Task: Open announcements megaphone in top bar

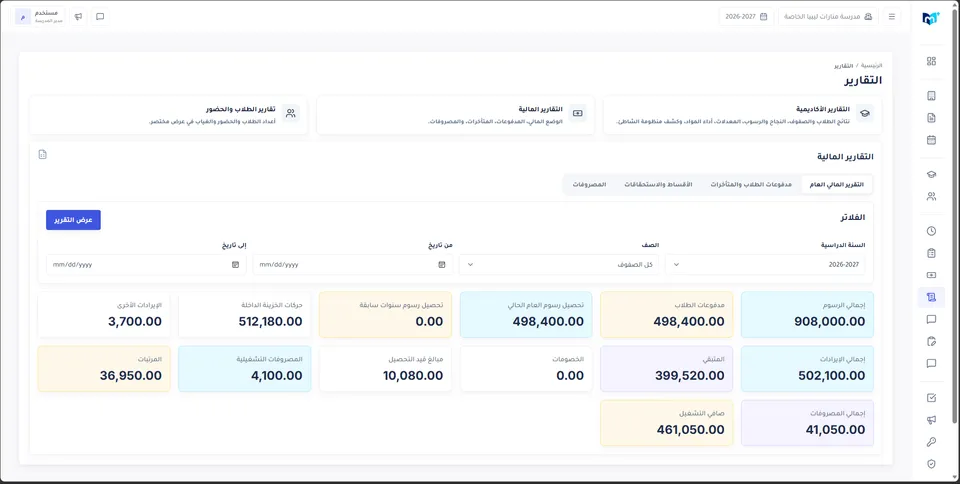Action: (x=78, y=17)
